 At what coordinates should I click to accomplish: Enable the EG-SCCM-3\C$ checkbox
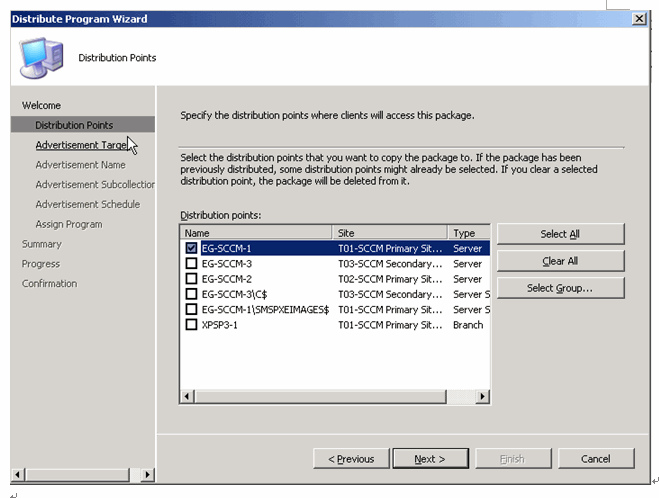coord(191,294)
